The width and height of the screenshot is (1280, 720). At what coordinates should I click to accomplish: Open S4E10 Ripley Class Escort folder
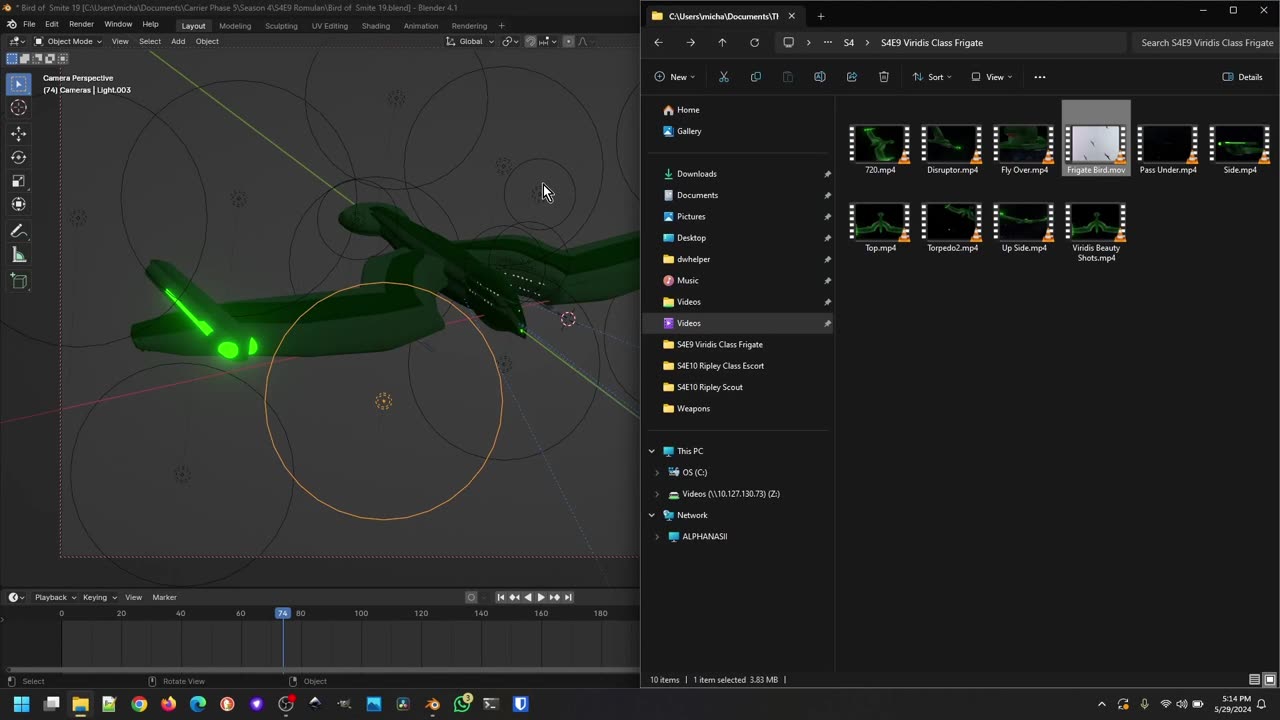720,366
